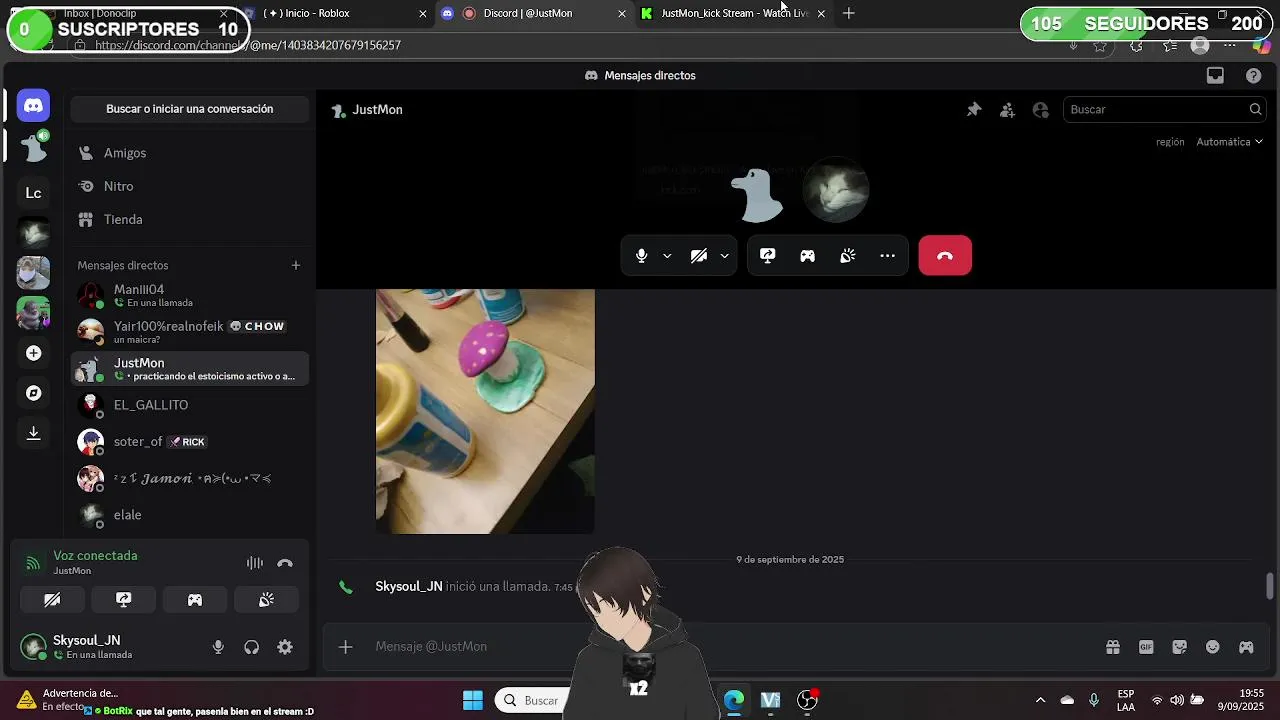
Task: Open more call options three dots
Action: [887, 256]
